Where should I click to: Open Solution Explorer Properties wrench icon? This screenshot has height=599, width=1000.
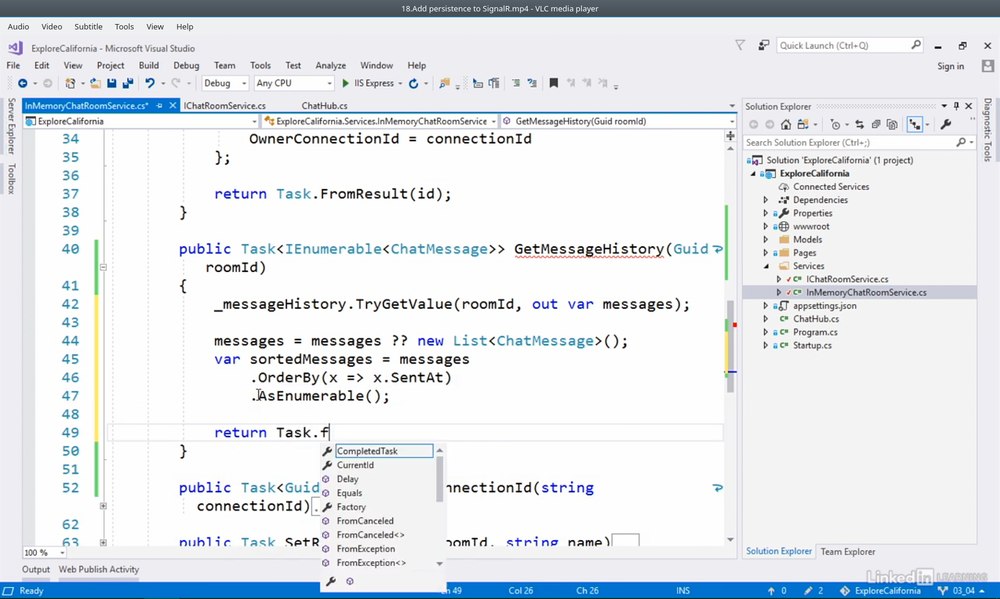click(x=946, y=125)
